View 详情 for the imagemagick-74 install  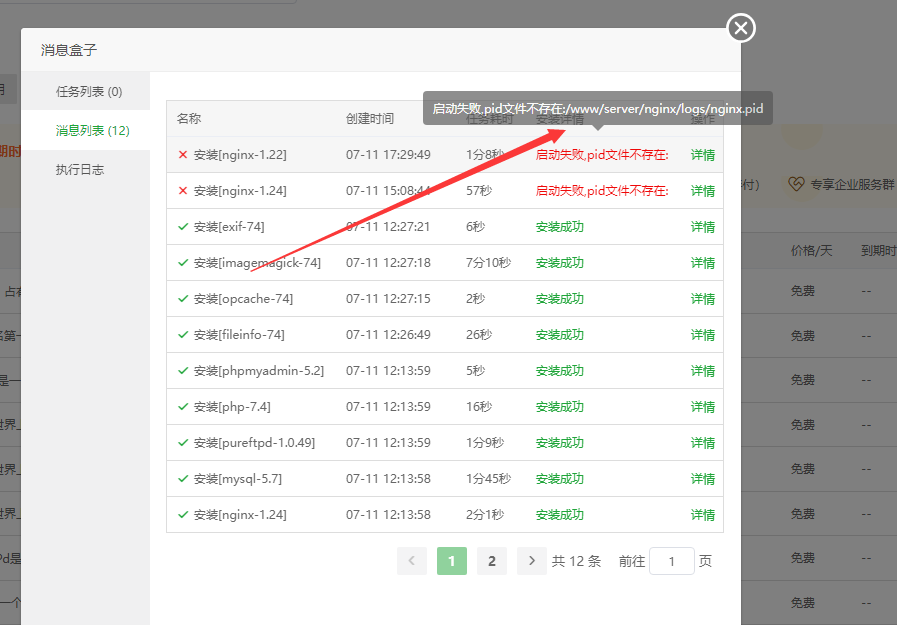coord(702,263)
